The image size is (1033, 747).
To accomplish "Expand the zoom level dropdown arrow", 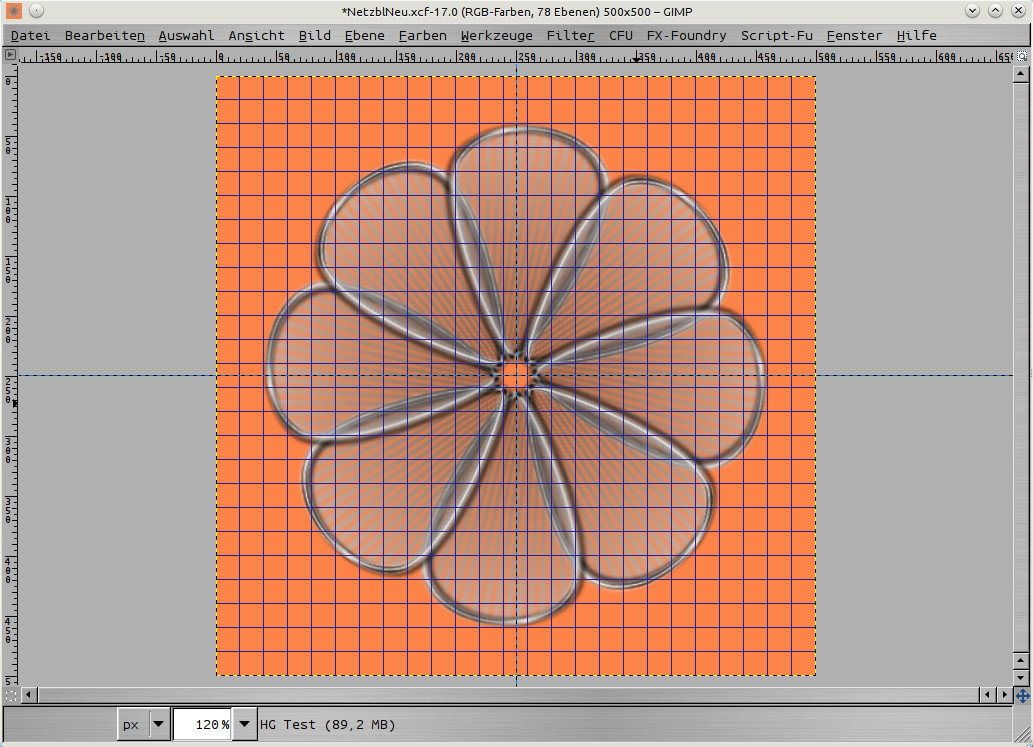I will click(x=243, y=725).
